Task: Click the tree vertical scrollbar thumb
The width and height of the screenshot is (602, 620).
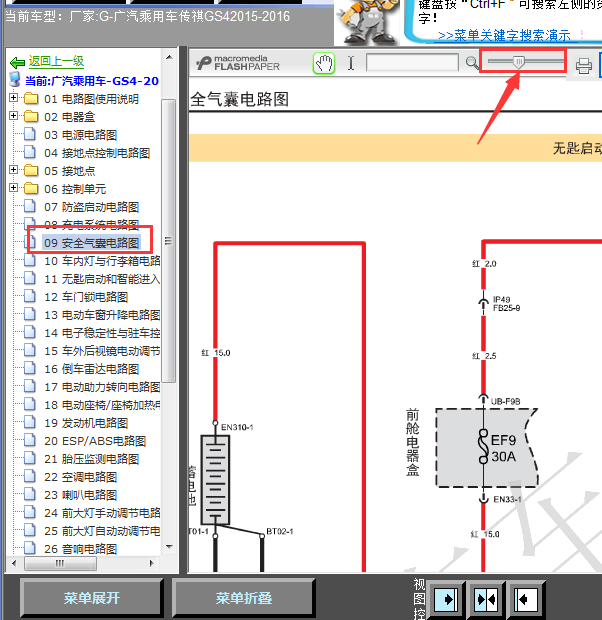Action: [169, 241]
